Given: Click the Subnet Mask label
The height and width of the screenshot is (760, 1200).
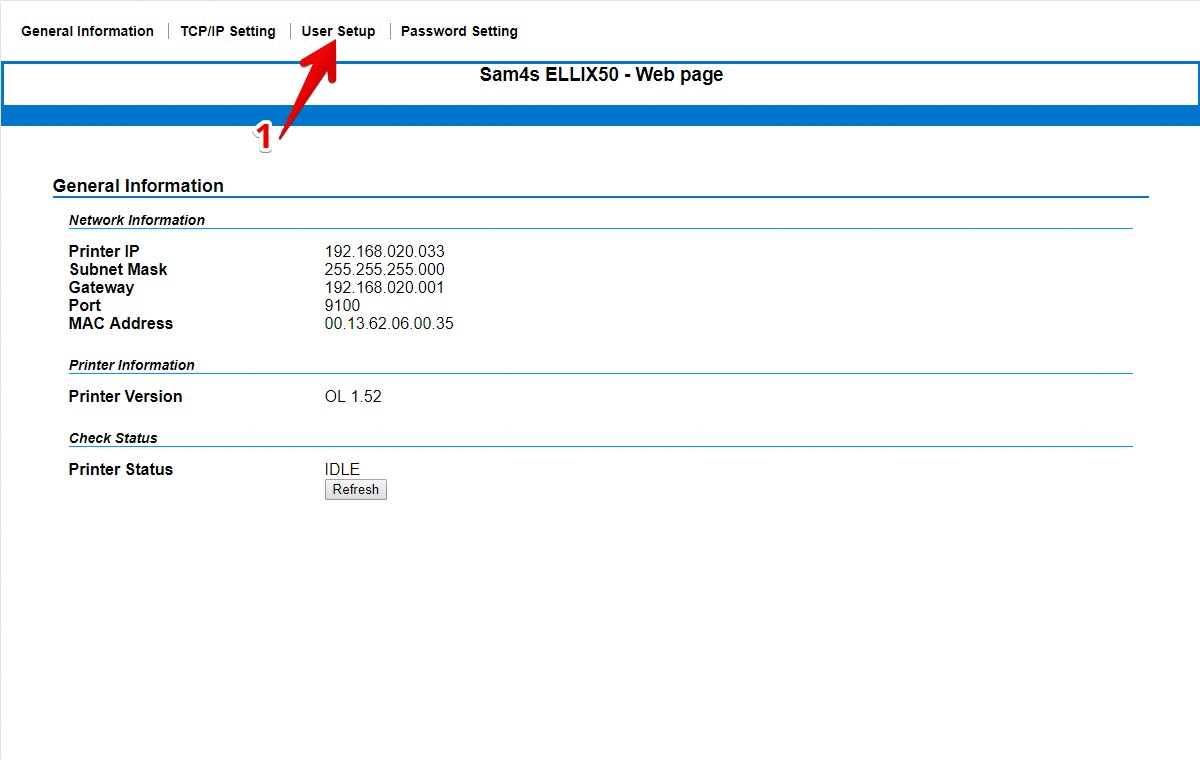Looking at the screenshot, I should [118, 269].
